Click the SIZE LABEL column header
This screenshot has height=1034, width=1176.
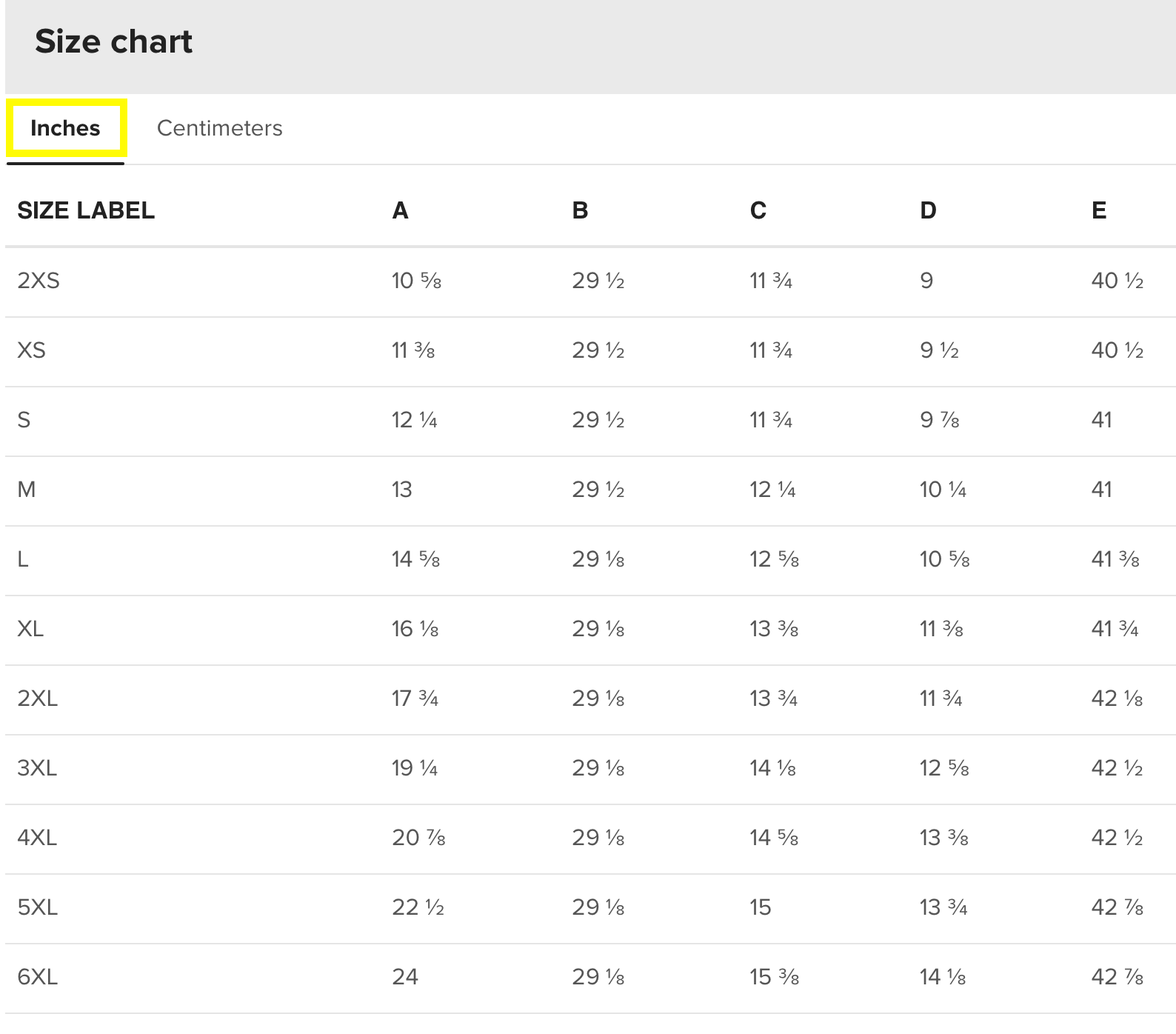(86, 210)
